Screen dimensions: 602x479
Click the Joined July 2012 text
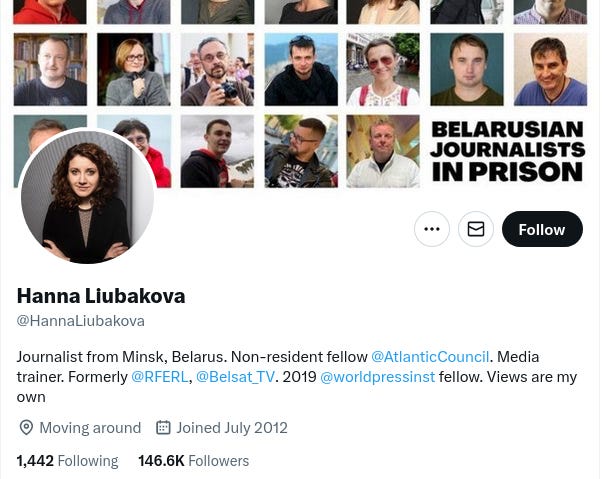(x=232, y=428)
